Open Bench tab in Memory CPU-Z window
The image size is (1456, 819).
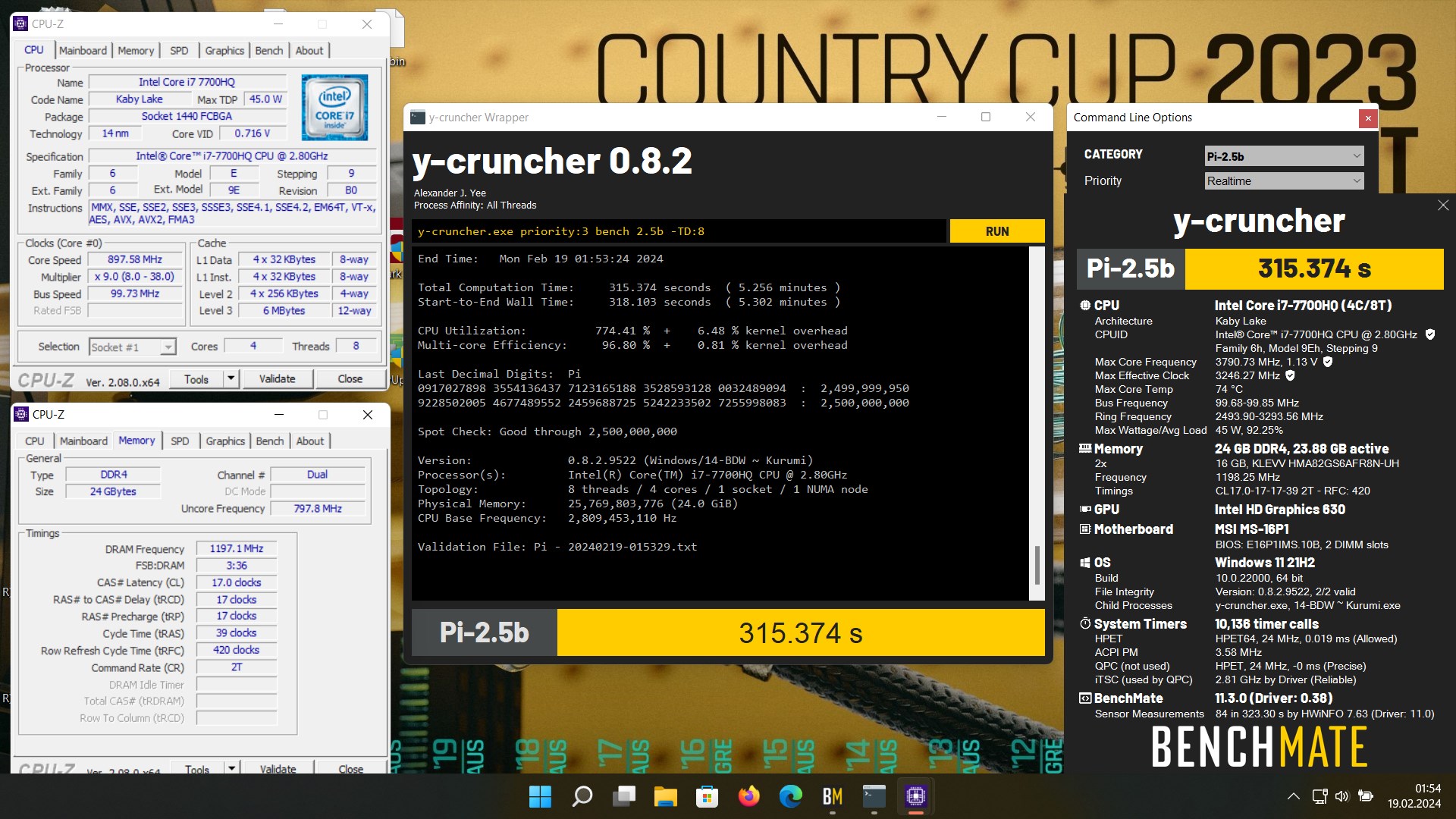coord(270,441)
